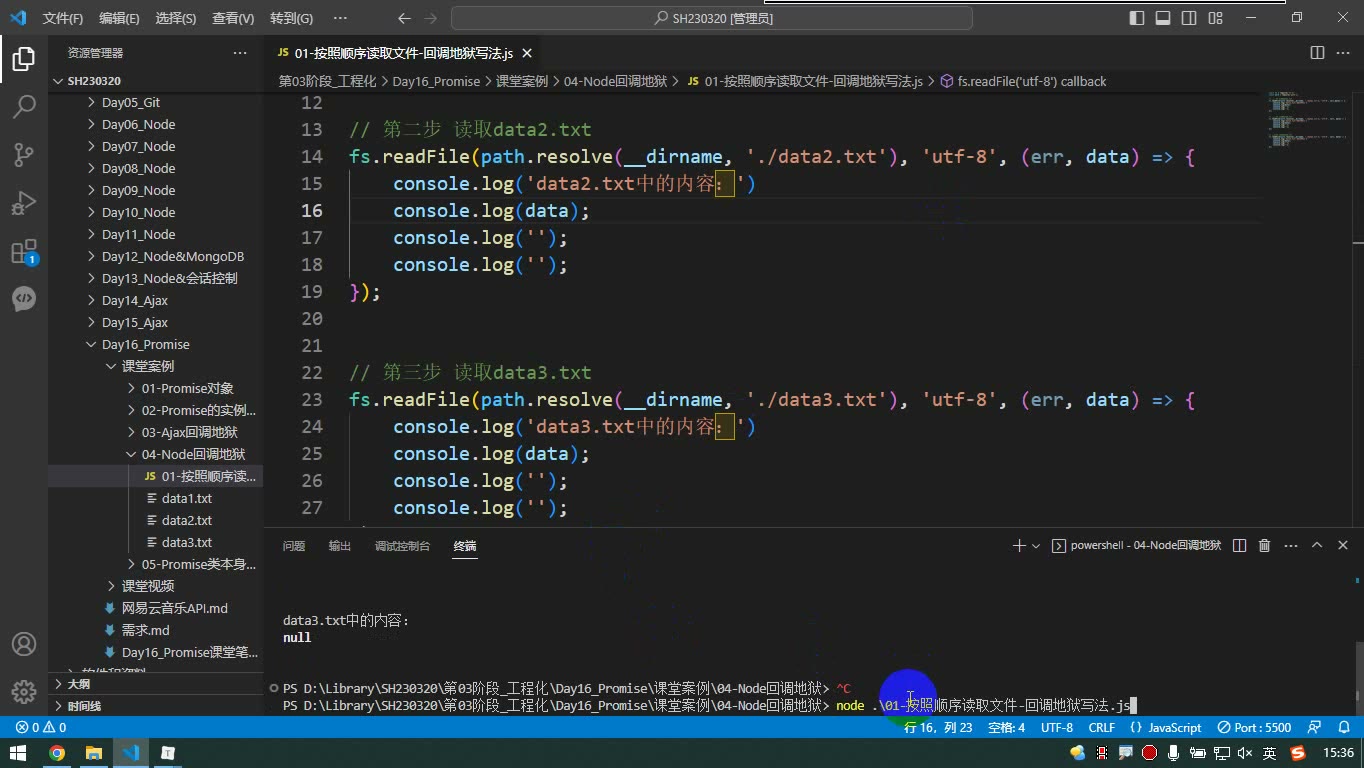Toggle secondary sidebar layout button
Viewport: 1364px width, 768px height.
(x=1189, y=18)
